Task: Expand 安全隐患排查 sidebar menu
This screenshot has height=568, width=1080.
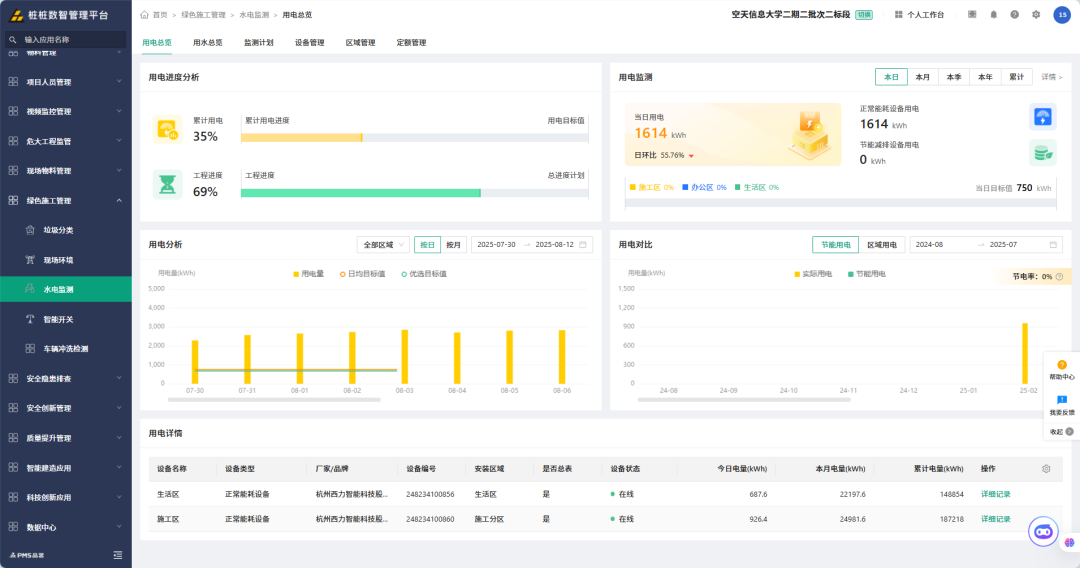Action: pos(65,379)
